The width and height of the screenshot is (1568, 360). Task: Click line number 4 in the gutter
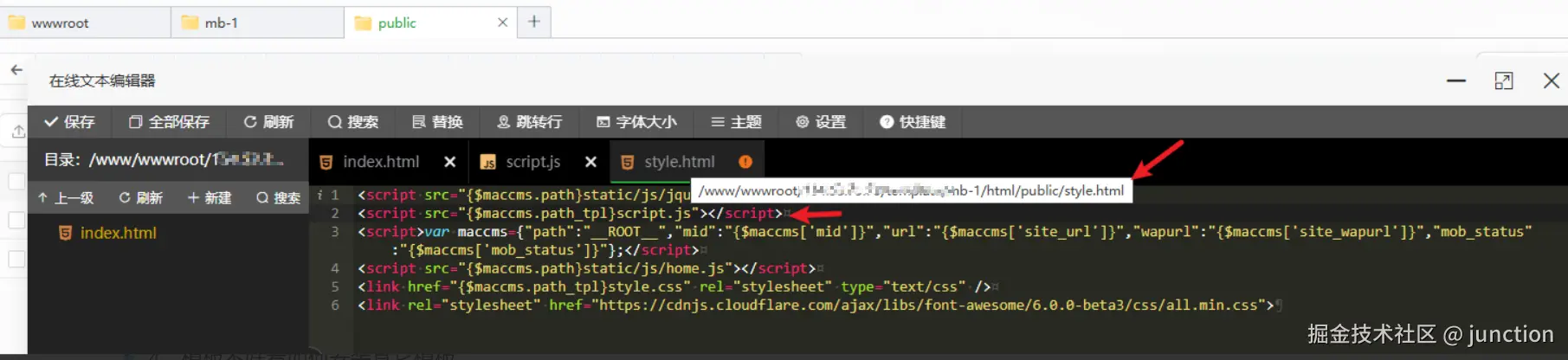pos(335,268)
